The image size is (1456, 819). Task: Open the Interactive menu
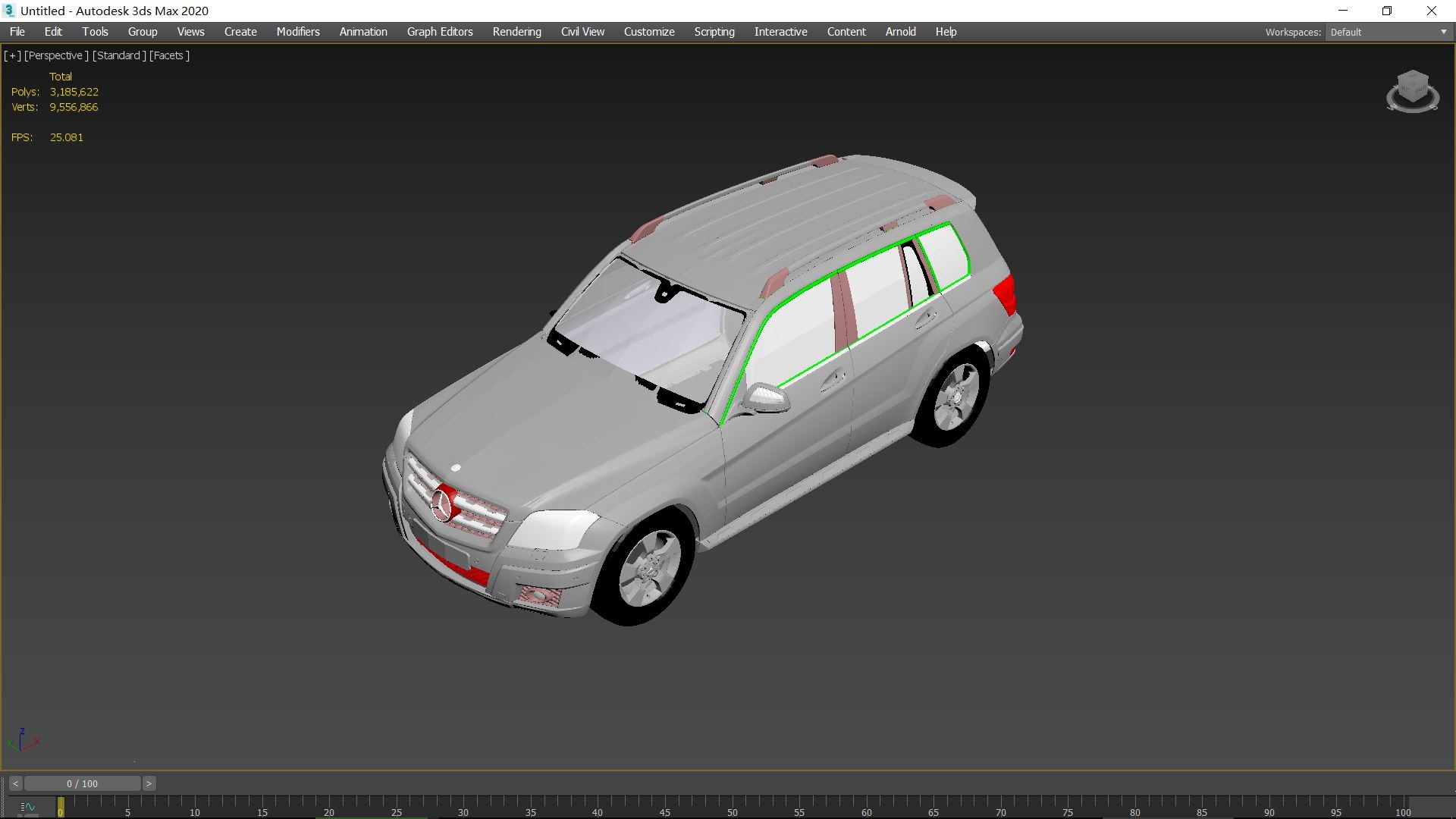click(x=780, y=32)
